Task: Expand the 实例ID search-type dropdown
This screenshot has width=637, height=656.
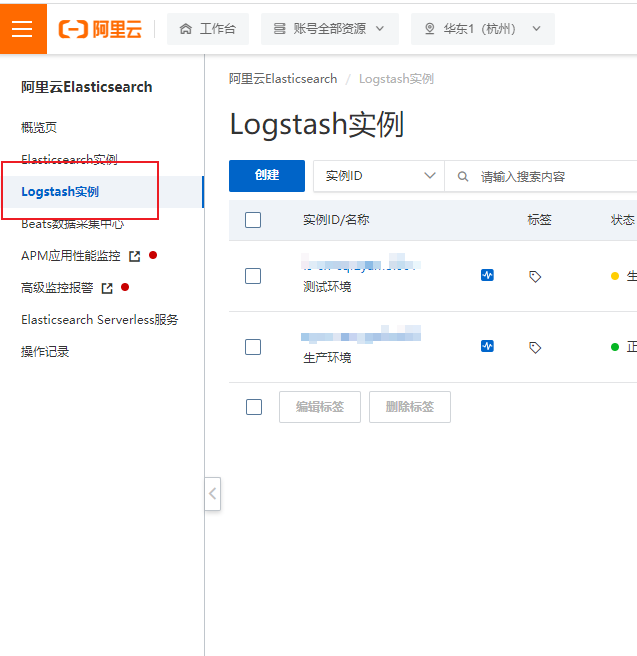Action: pos(379,176)
